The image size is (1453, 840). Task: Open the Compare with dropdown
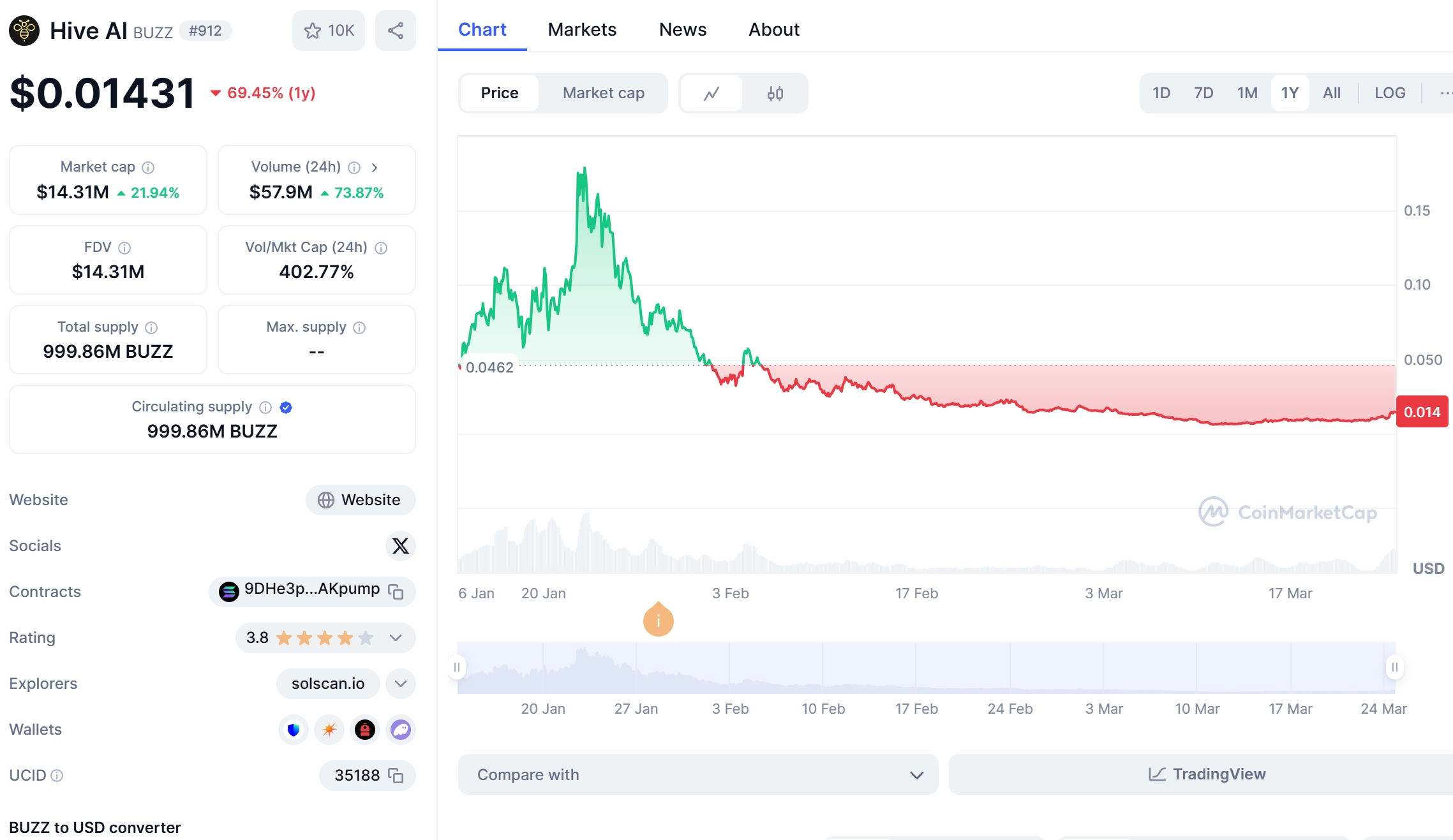[698, 775]
